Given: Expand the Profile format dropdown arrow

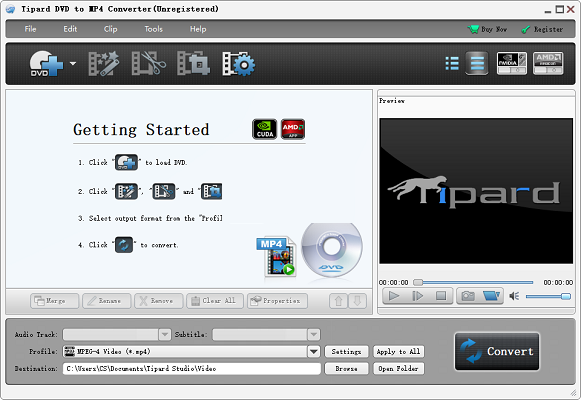Looking at the screenshot, I should 313,351.
